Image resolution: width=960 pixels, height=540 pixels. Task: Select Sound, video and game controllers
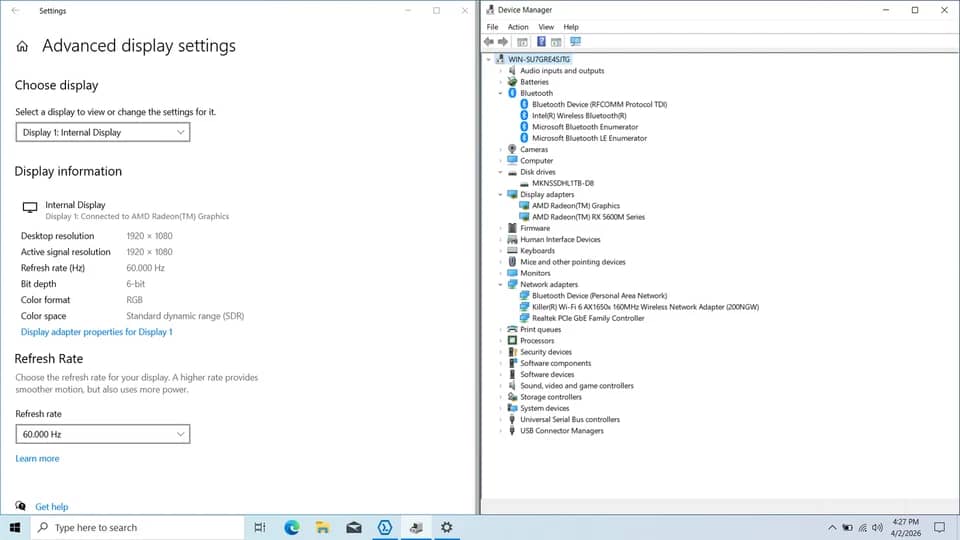[x=577, y=386]
